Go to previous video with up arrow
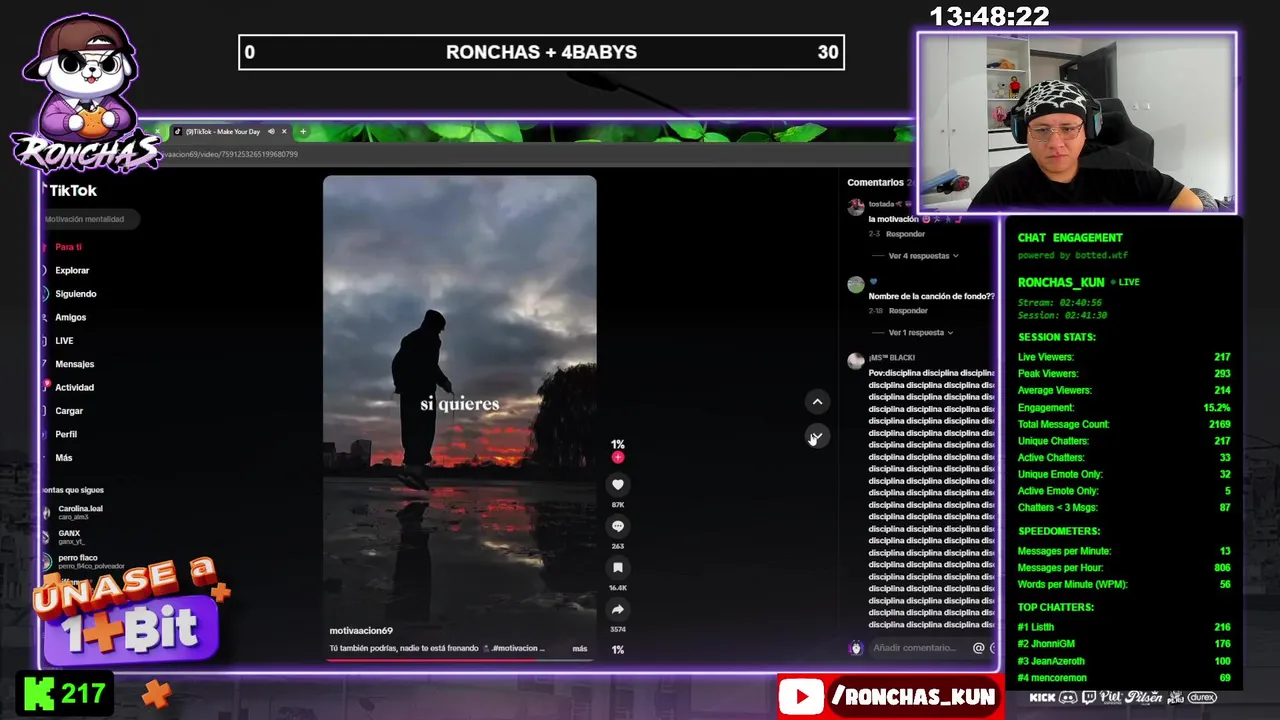This screenshot has height=720, width=1280. pyautogui.click(x=817, y=402)
